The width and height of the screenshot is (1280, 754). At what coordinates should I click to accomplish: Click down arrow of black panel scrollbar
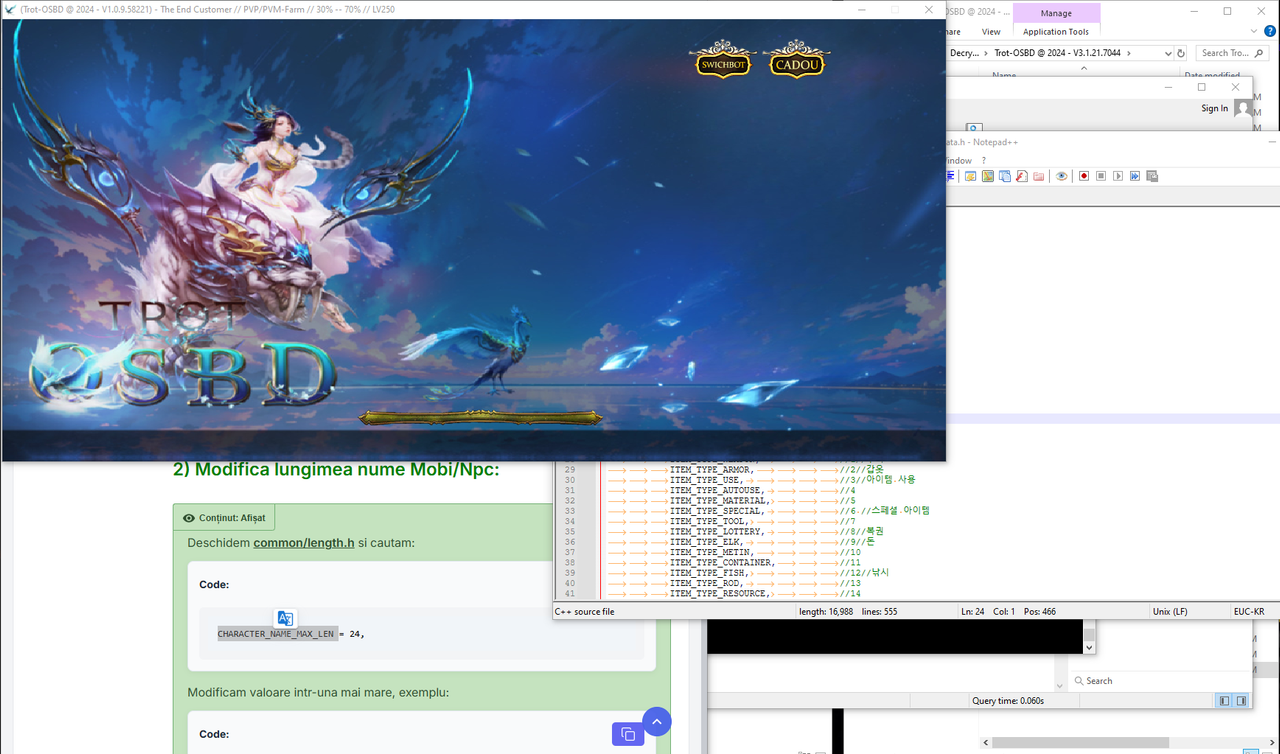[x=1090, y=647]
